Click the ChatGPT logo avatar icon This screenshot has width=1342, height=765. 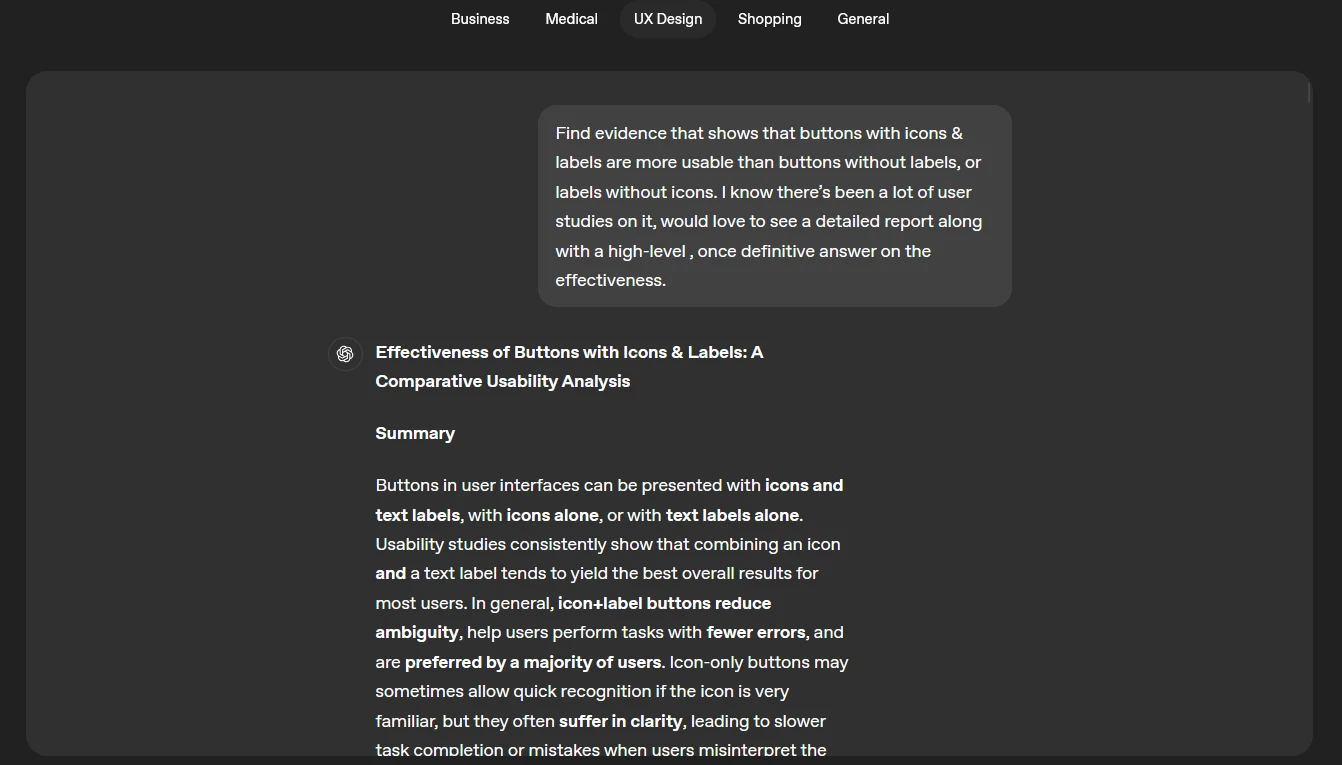click(345, 354)
